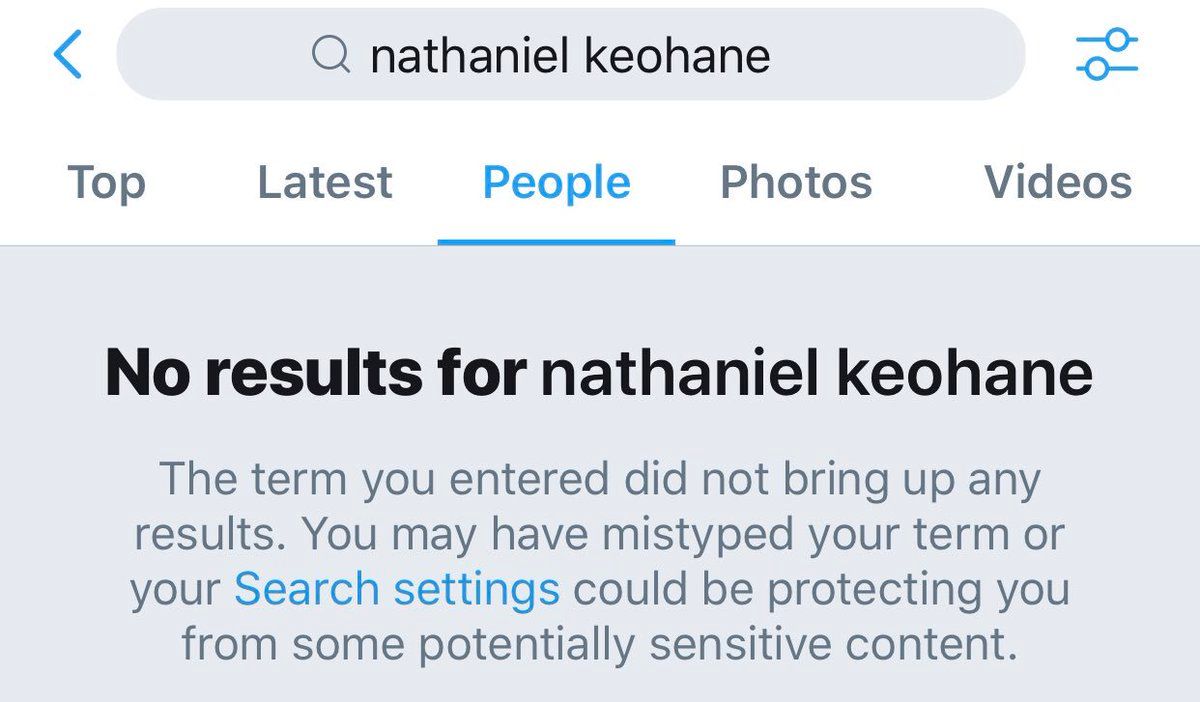1200x702 pixels.
Task: Open the Search settings link
Action: (396, 589)
